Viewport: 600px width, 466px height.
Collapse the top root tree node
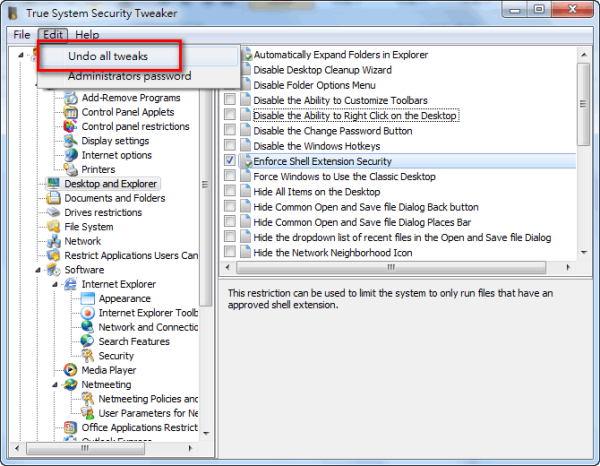(x=21, y=55)
